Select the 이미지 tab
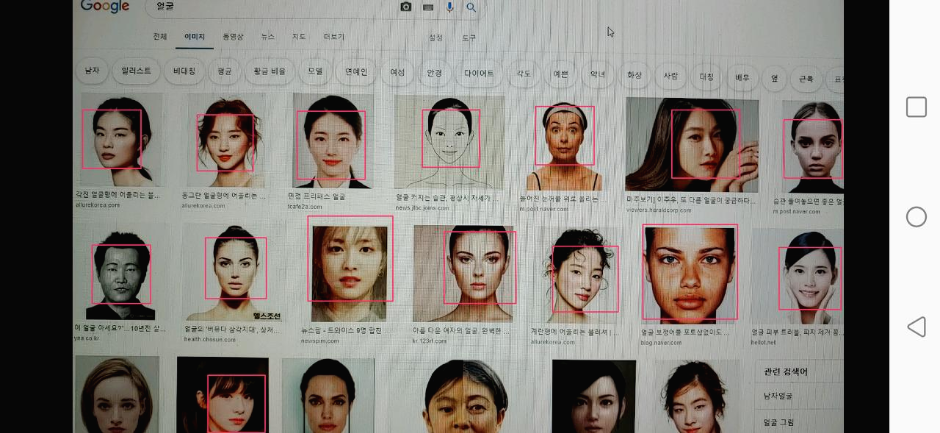Image resolution: width=940 pixels, height=433 pixels. pos(194,37)
